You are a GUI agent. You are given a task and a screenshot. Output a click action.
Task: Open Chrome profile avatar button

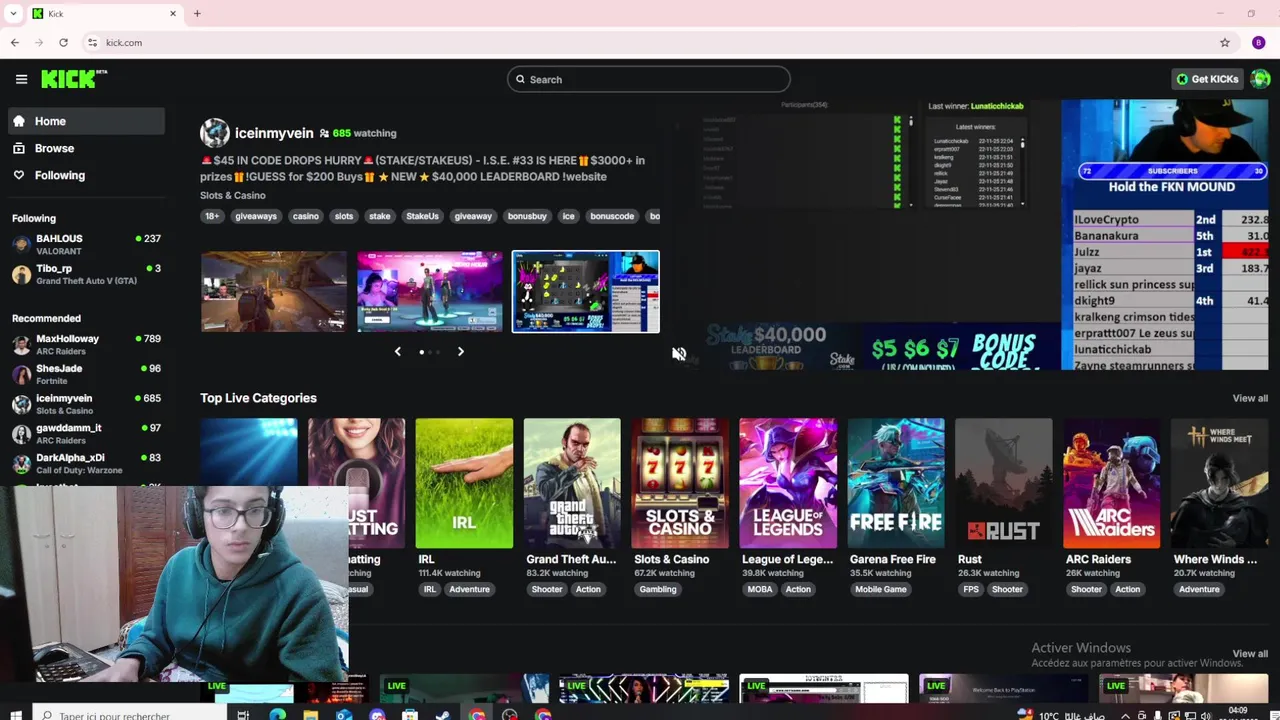[x=1259, y=43]
